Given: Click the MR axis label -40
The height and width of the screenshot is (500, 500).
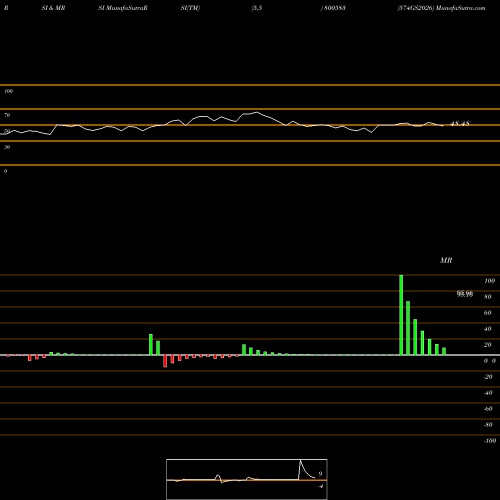Looking at the screenshot, I should [x=488, y=393].
